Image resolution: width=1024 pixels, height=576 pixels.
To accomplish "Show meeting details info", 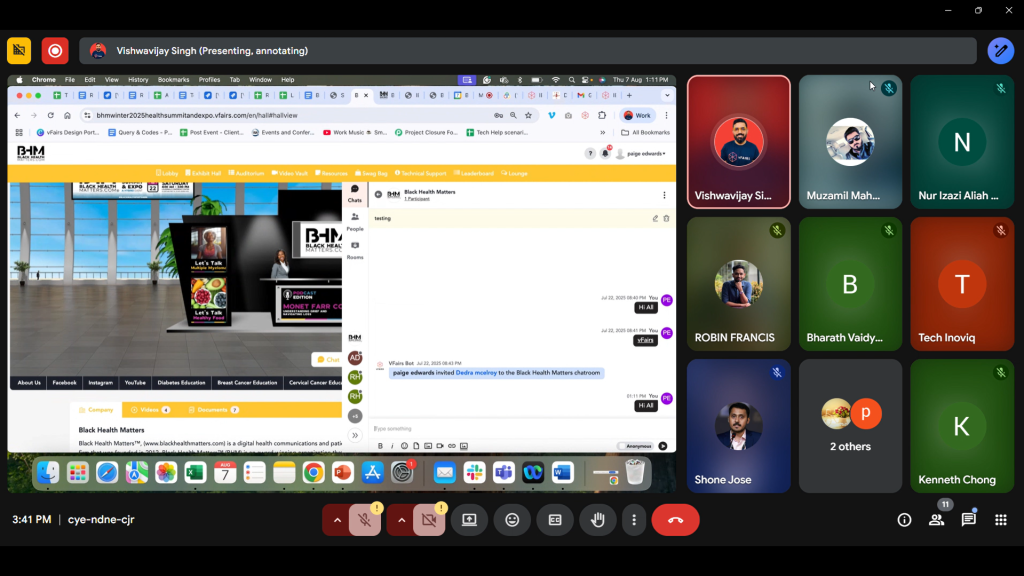I will tap(904, 520).
